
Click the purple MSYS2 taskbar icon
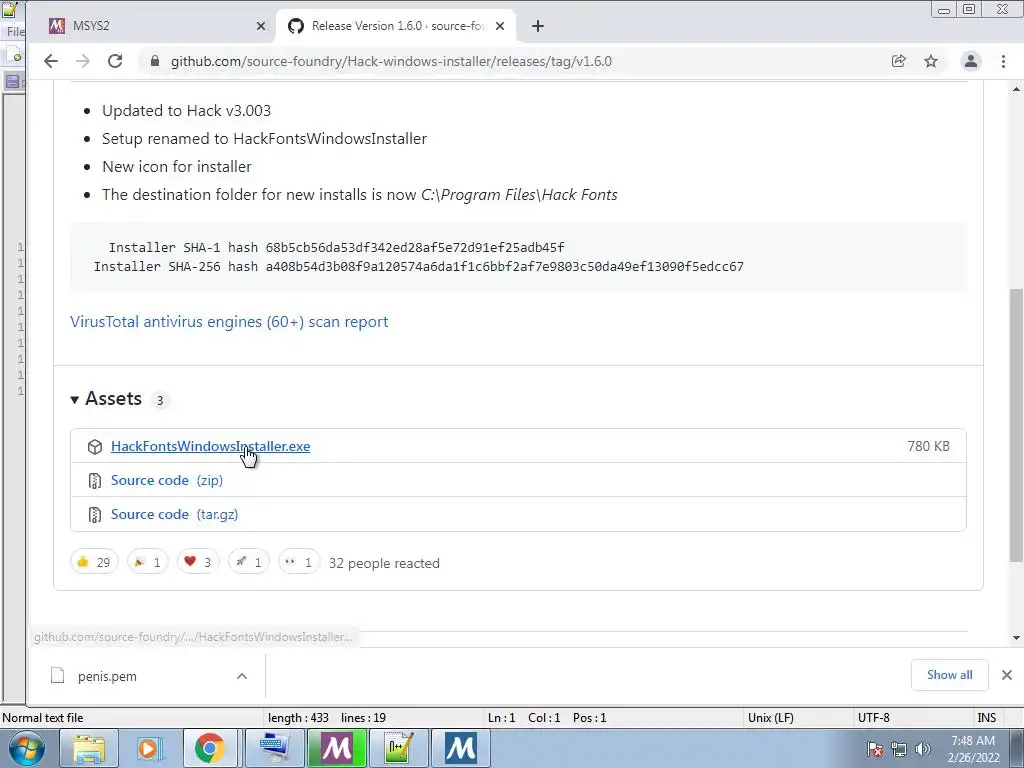336,748
